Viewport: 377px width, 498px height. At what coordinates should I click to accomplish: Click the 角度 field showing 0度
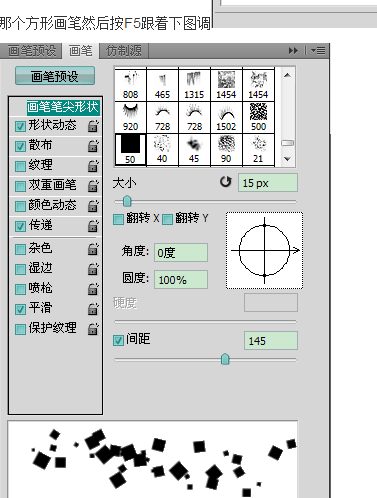pyautogui.click(x=181, y=253)
